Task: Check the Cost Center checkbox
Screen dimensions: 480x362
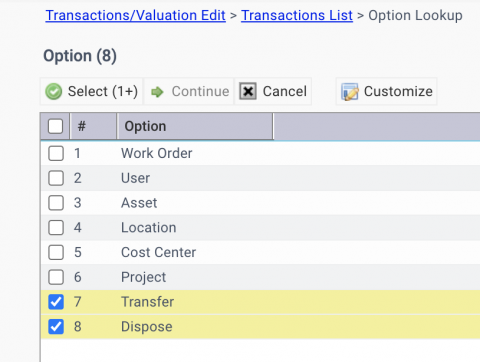Action: point(56,252)
